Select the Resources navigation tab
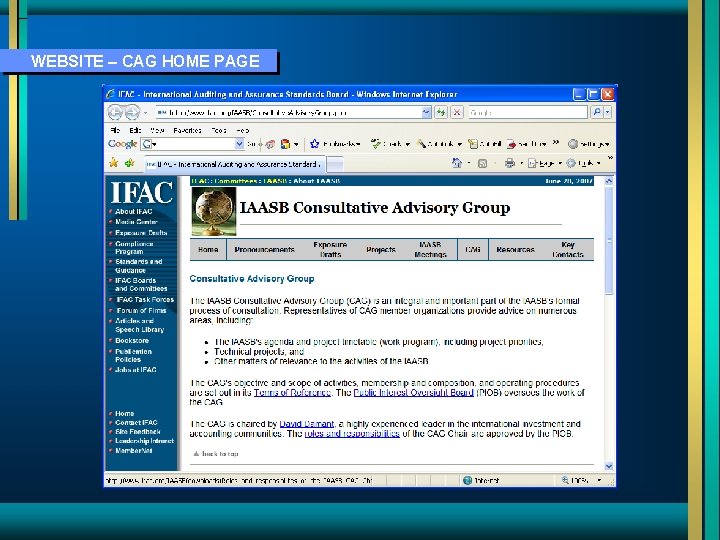720x540 pixels. click(x=515, y=249)
